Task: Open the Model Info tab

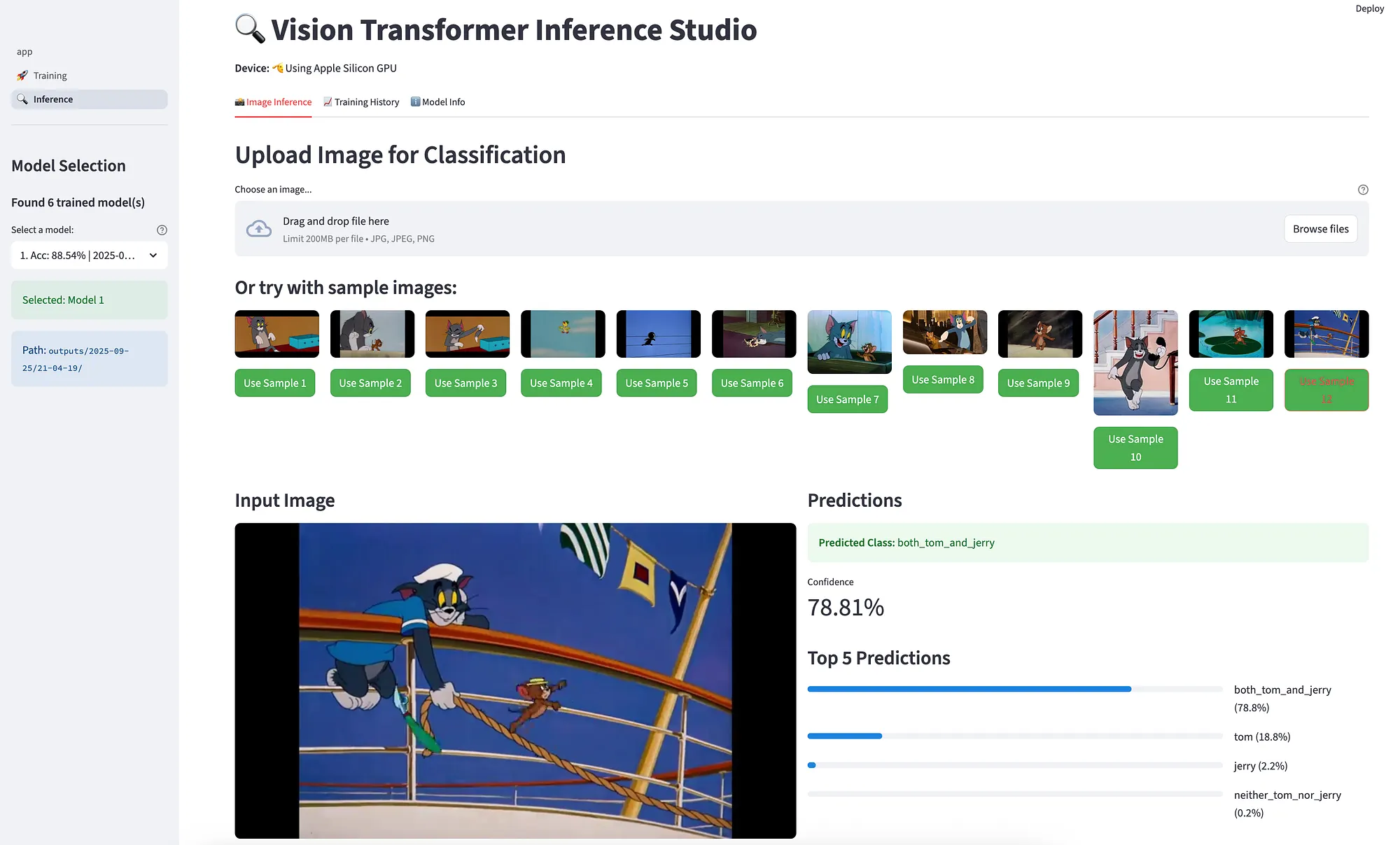Action: click(x=437, y=102)
